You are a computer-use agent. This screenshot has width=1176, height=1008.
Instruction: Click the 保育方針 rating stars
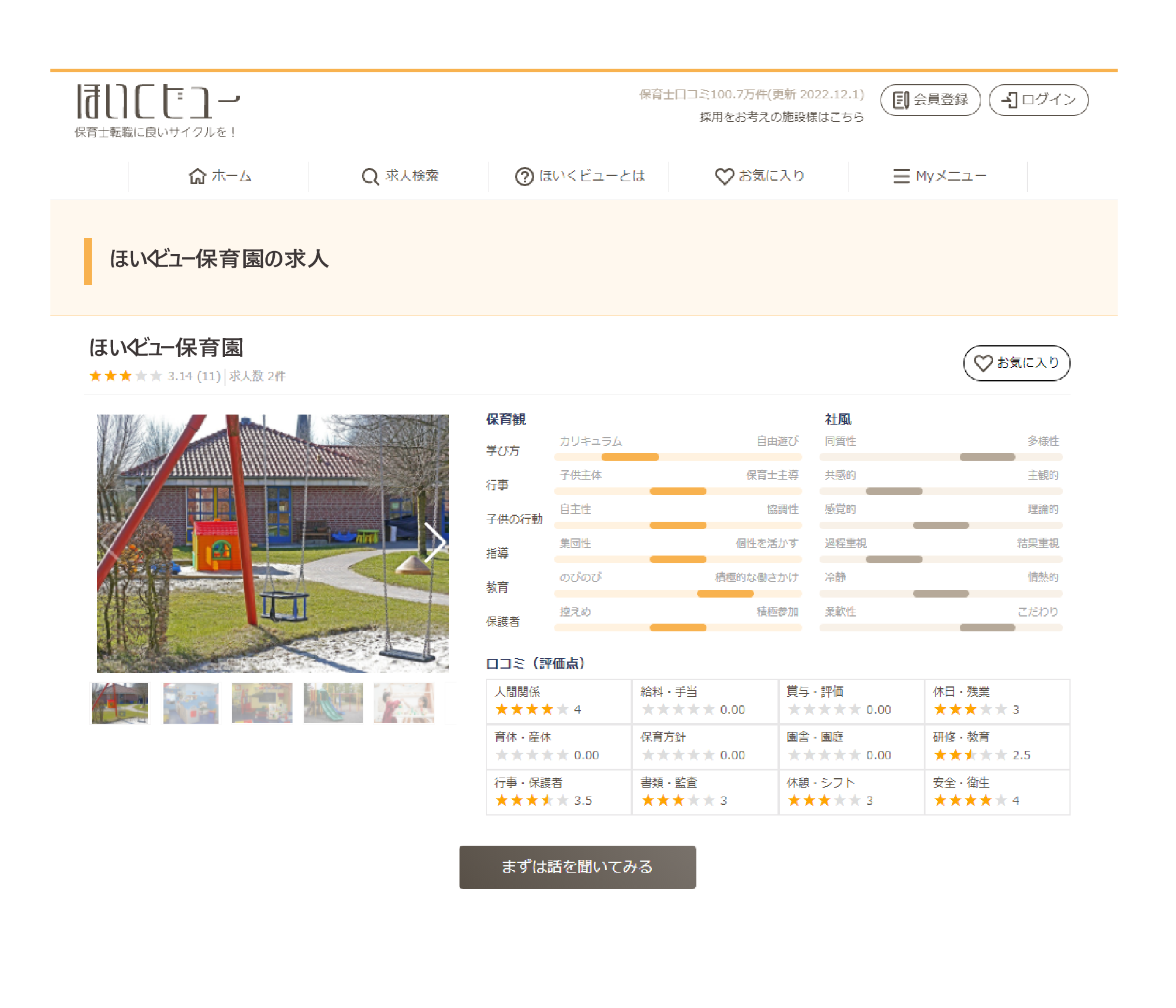click(678, 755)
